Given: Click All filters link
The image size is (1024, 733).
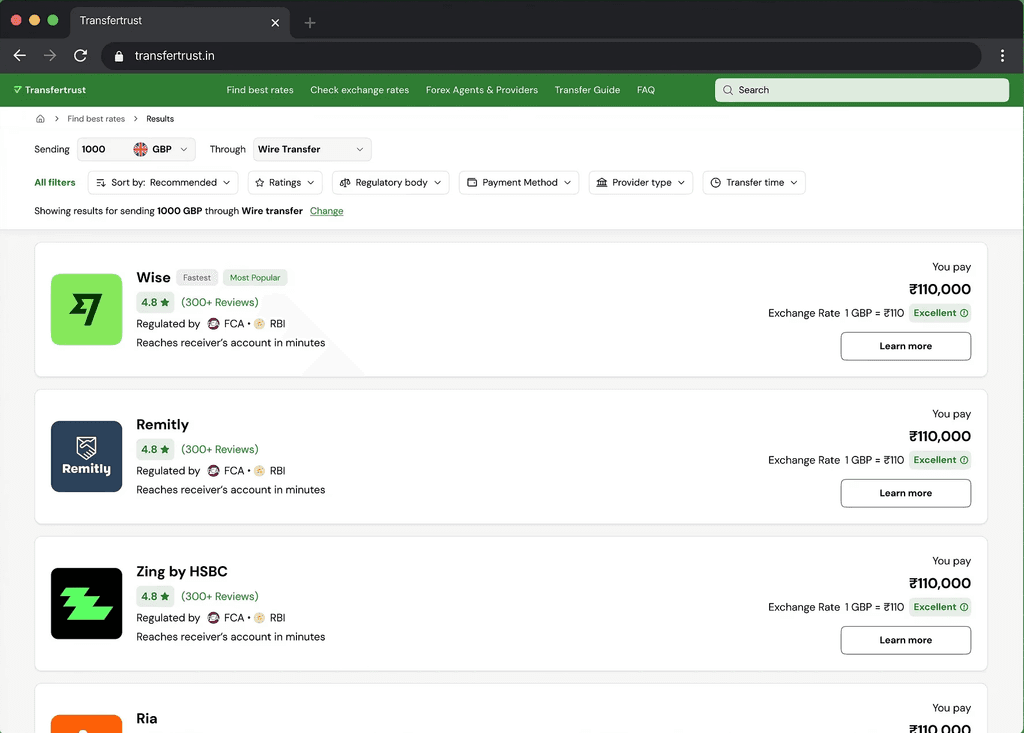Looking at the screenshot, I should point(55,183).
